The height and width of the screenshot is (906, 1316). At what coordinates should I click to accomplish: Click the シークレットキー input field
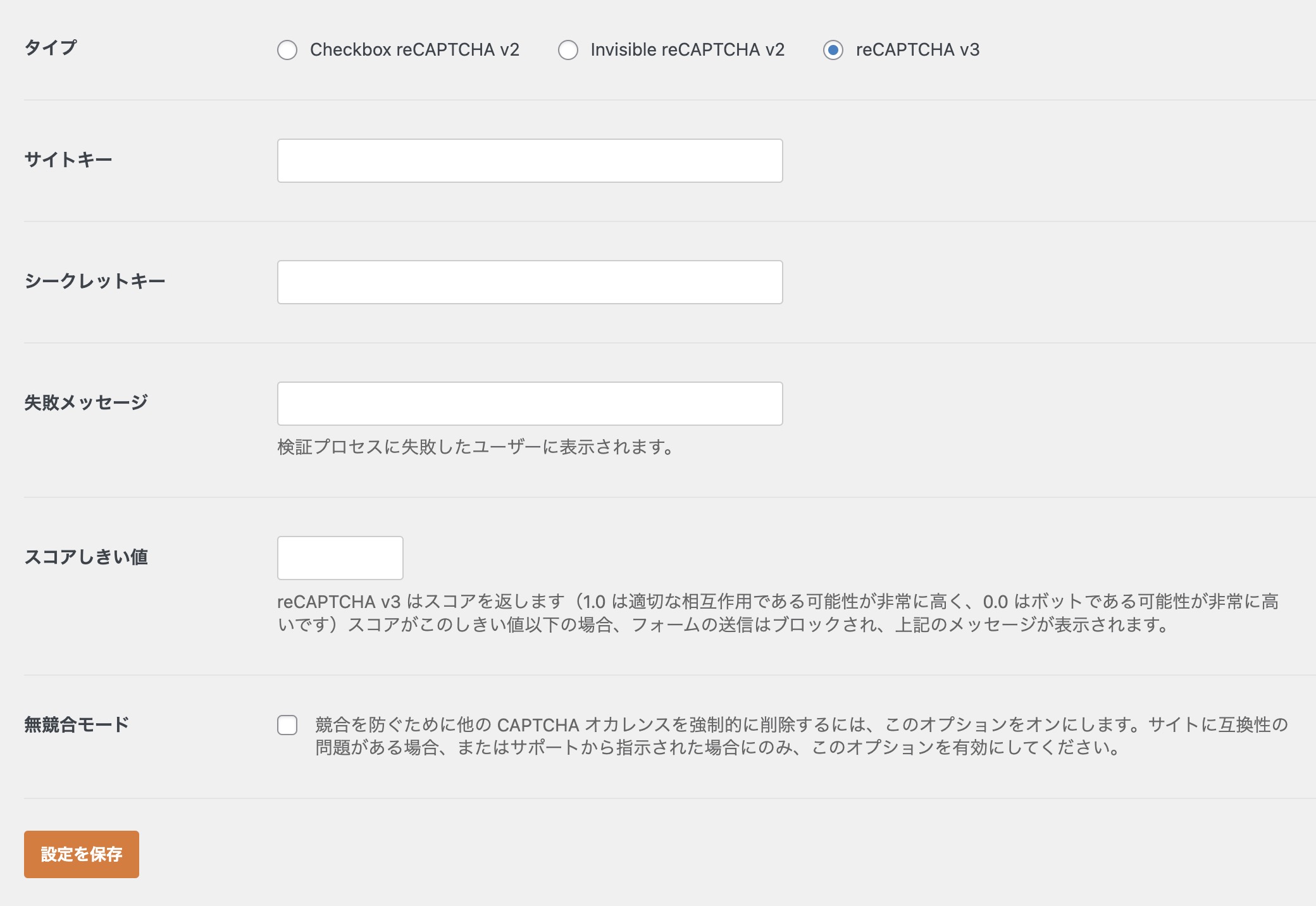[x=530, y=282]
